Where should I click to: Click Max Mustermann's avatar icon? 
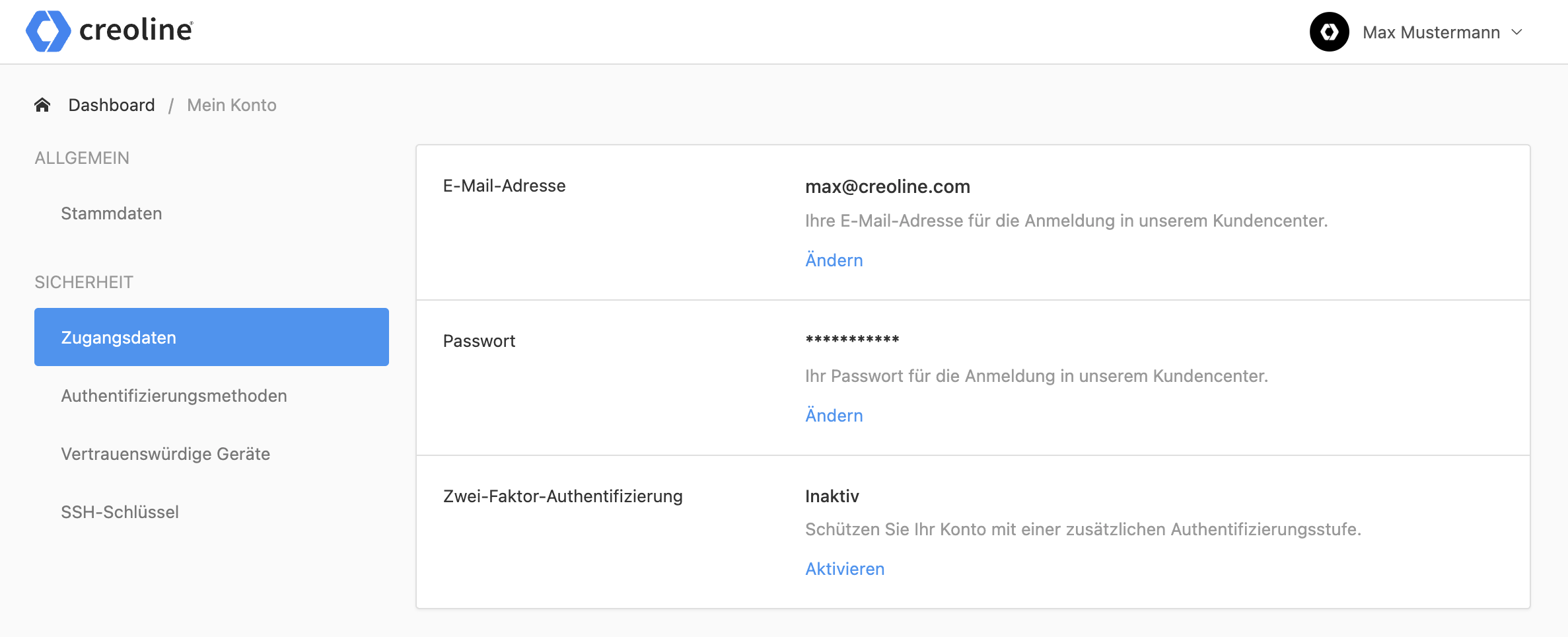point(1329,32)
